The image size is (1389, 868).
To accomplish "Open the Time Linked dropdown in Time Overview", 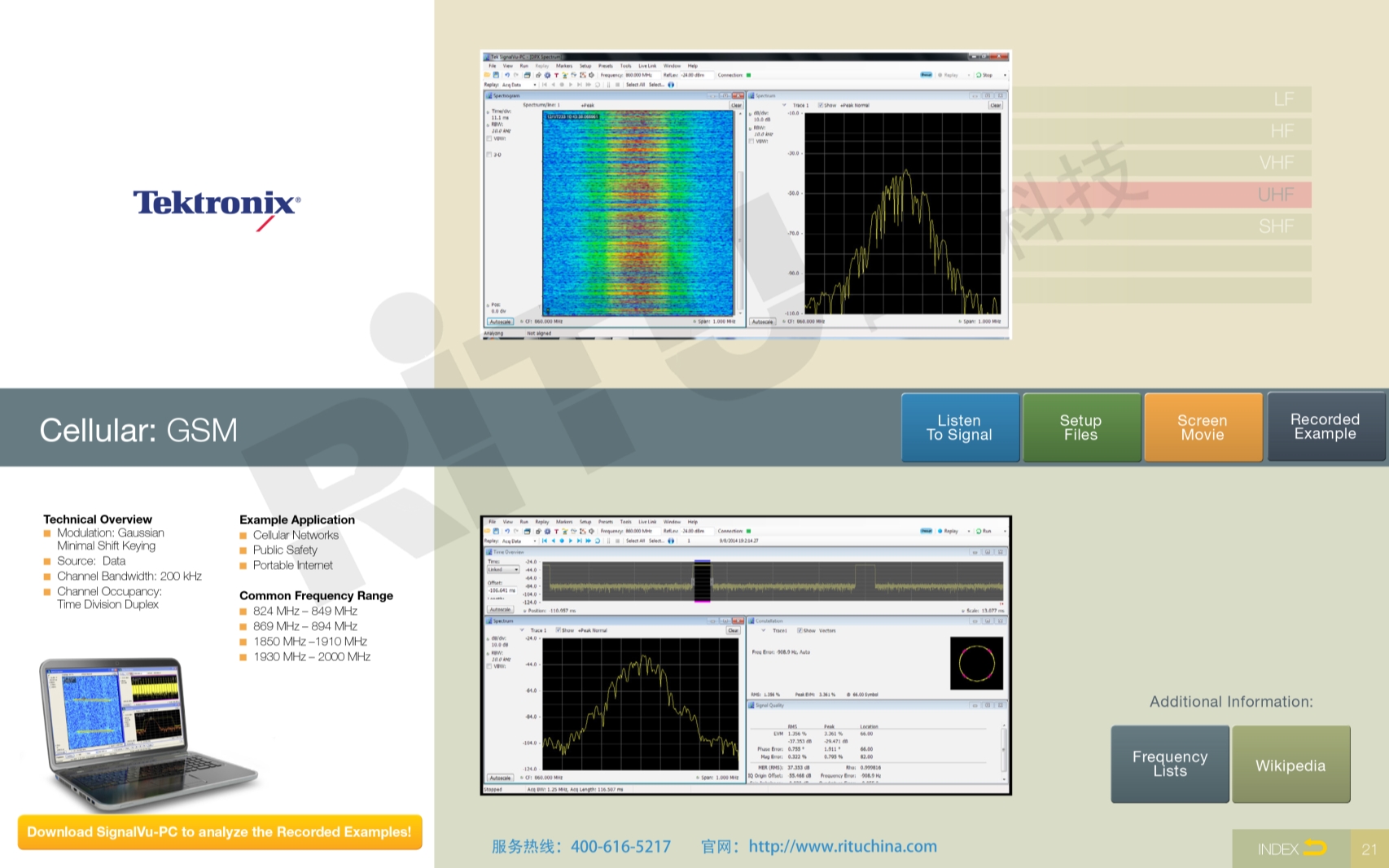I will pos(502,570).
